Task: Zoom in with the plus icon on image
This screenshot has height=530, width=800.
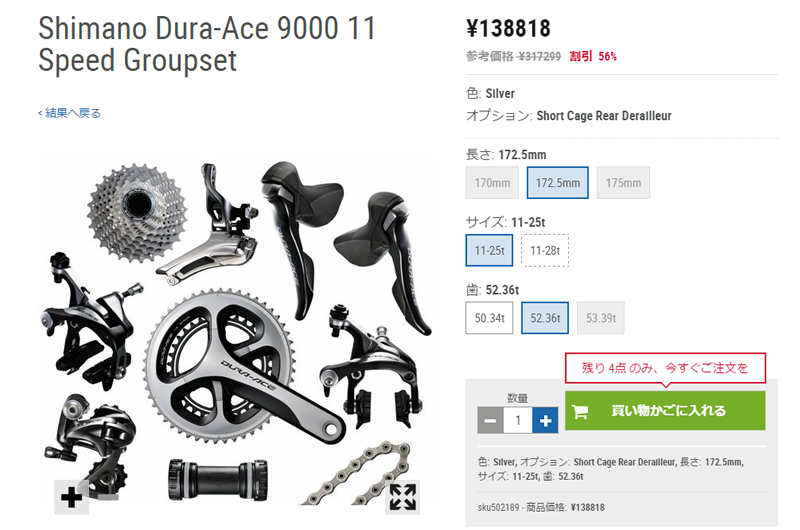Action: (x=71, y=497)
